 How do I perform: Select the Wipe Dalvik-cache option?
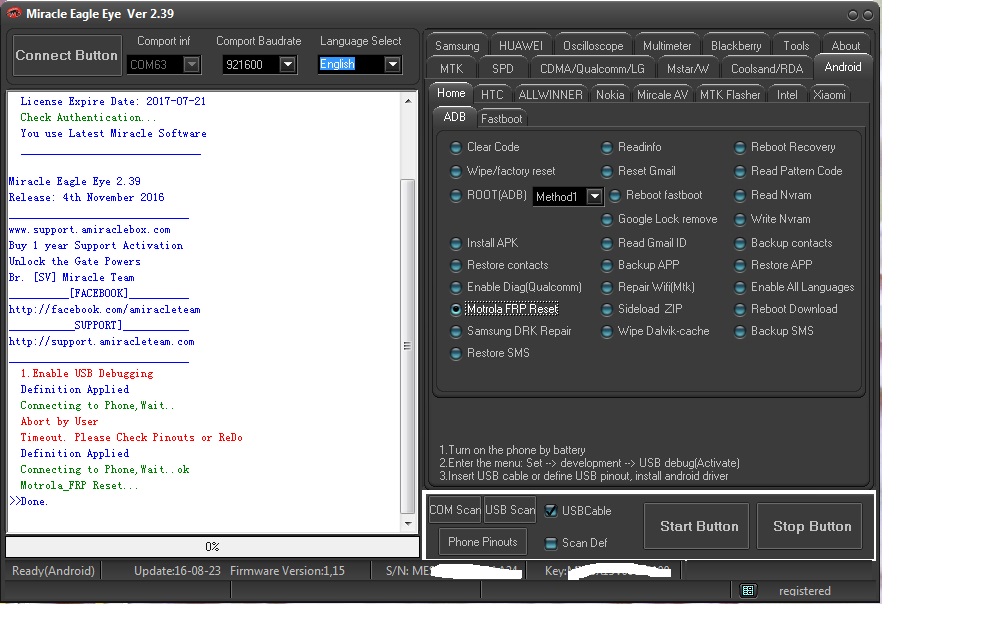pos(607,331)
